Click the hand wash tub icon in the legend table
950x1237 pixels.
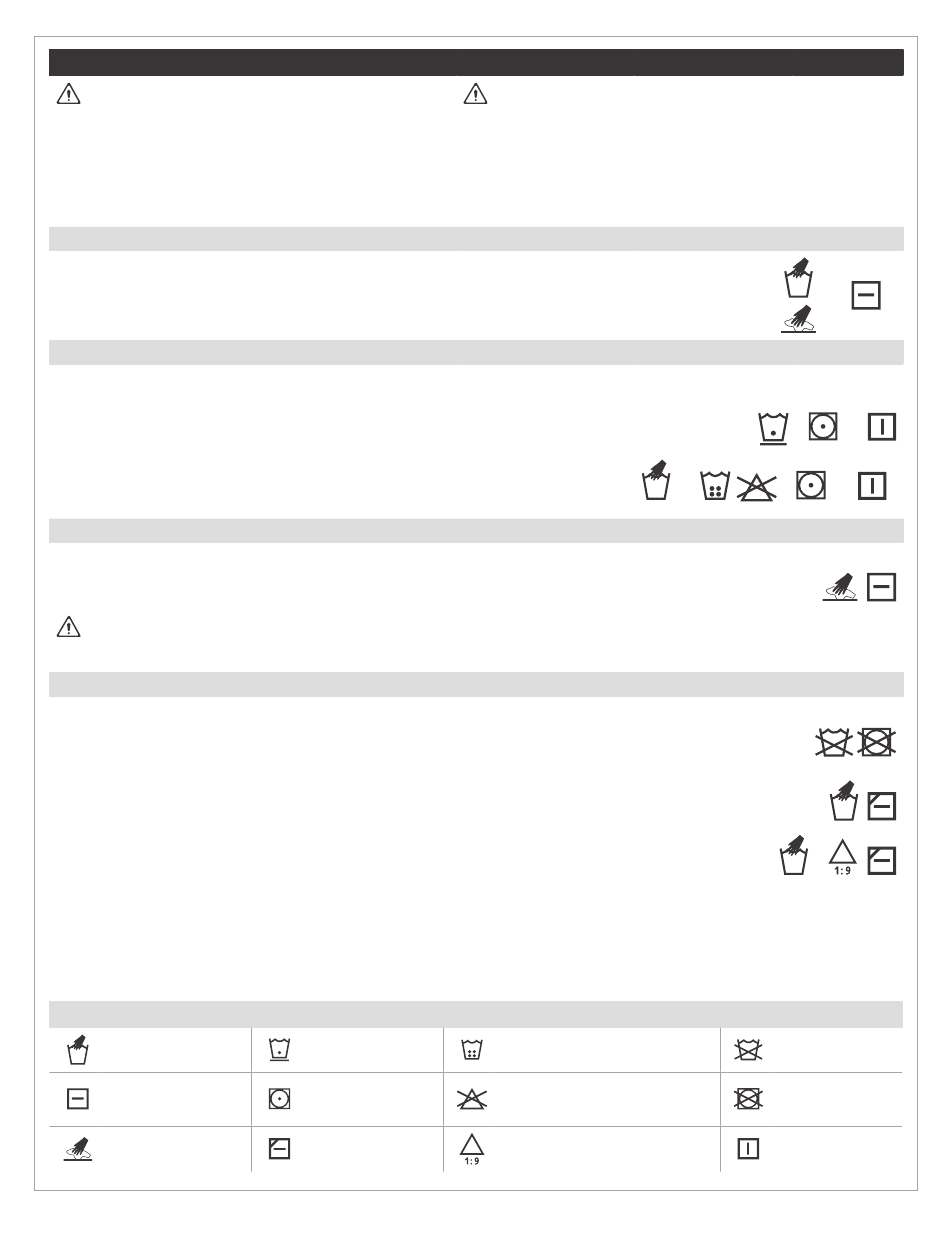click(x=75, y=1050)
